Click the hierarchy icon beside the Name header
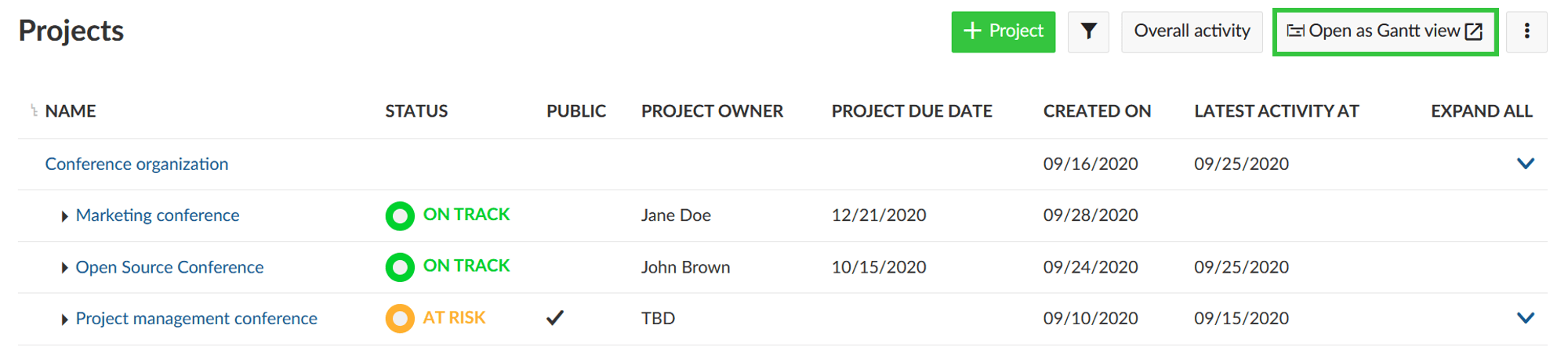Viewport: 1568px width, 347px height. (x=34, y=111)
